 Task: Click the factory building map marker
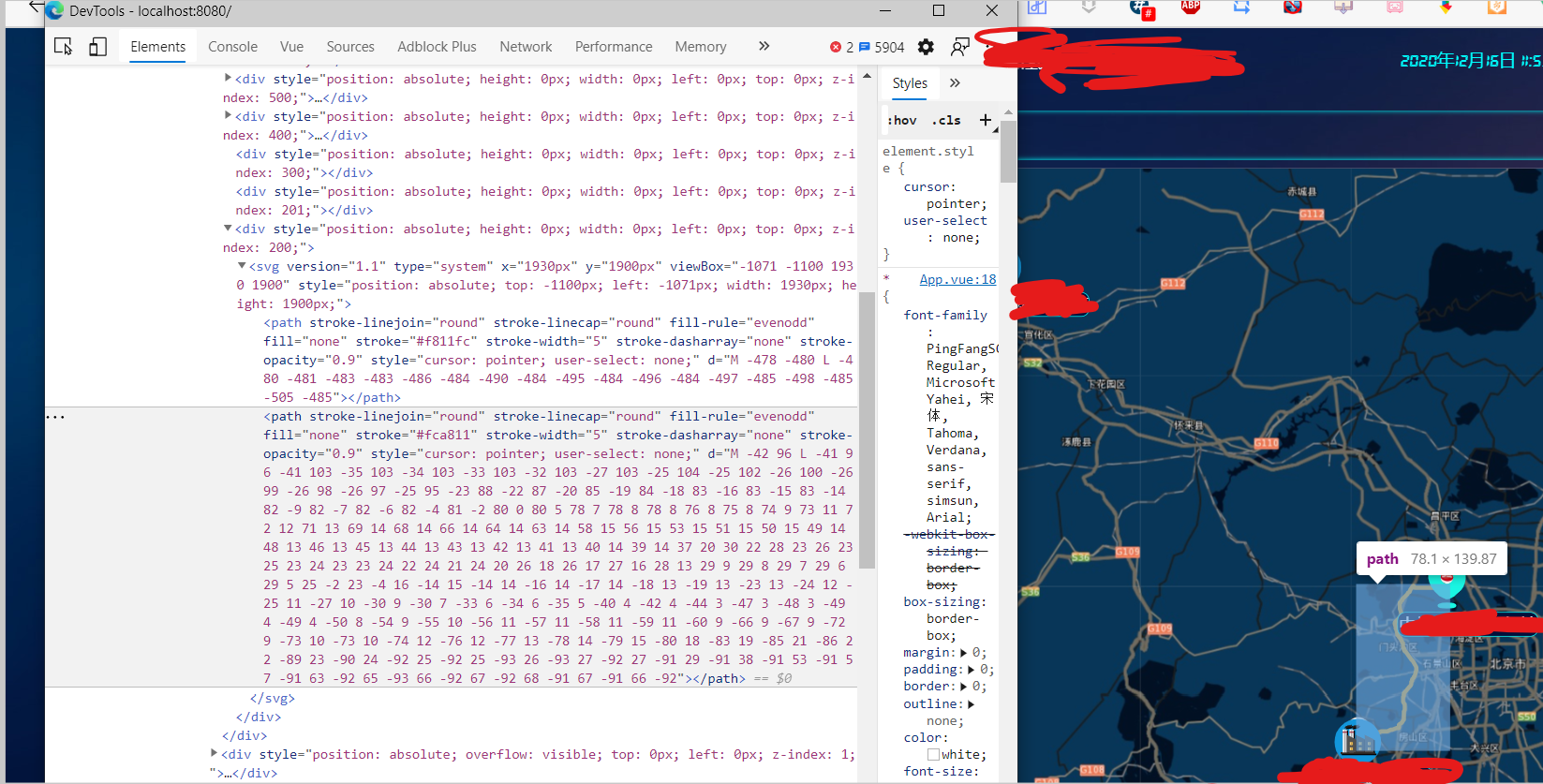1356,739
